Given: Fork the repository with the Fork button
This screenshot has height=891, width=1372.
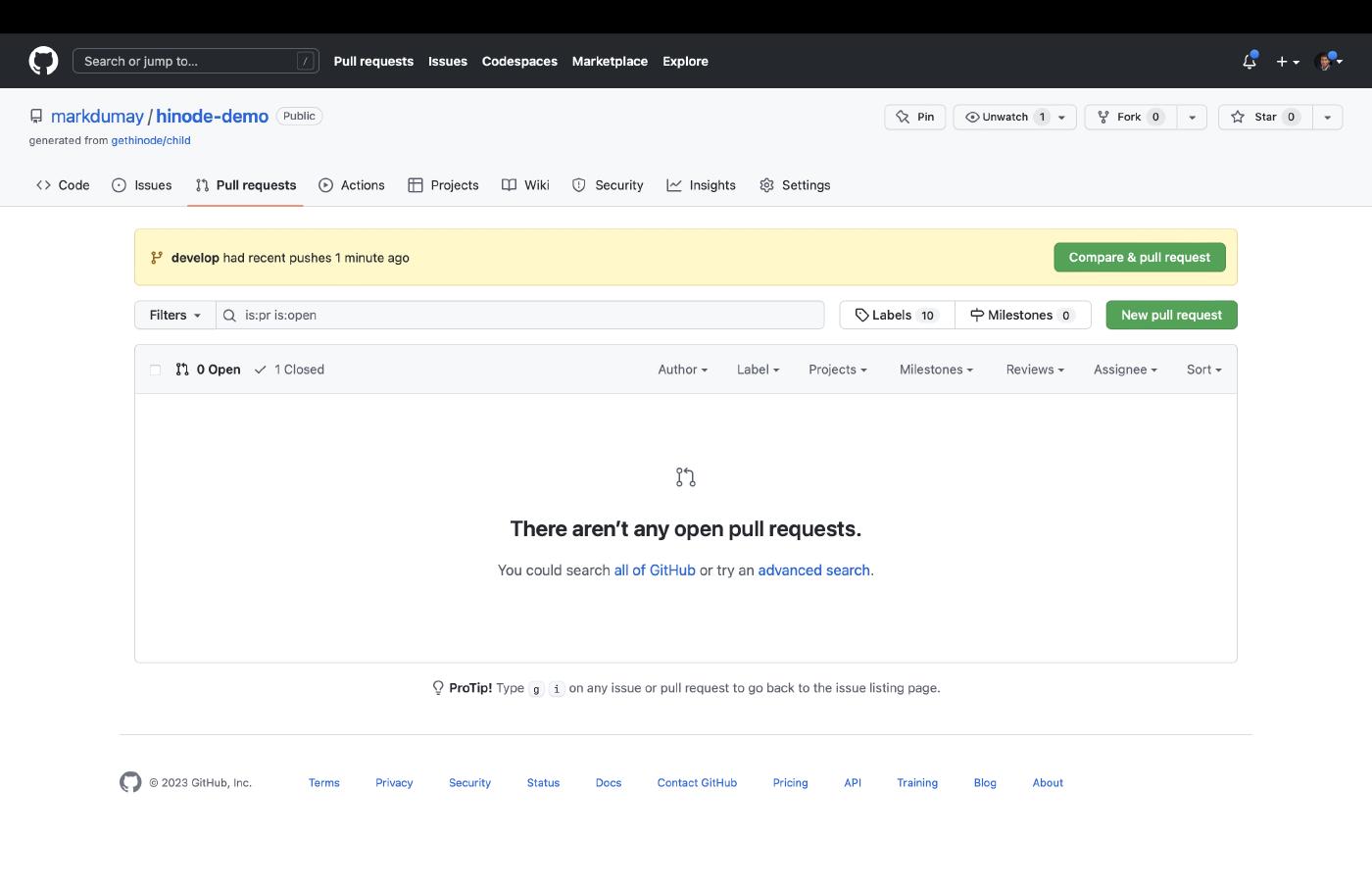Looking at the screenshot, I should [x=1130, y=117].
